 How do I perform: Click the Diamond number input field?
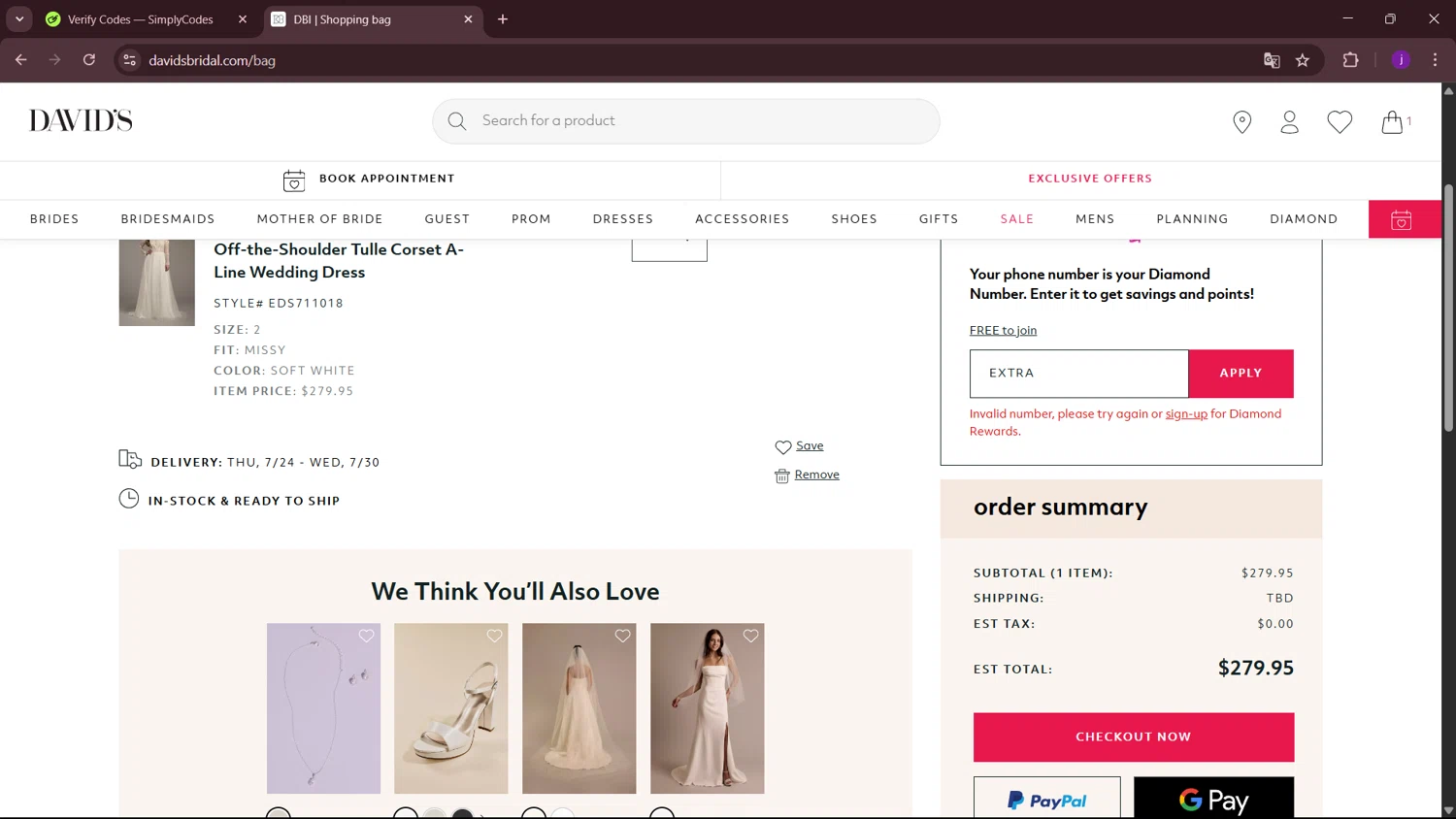tap(1078, 374)
